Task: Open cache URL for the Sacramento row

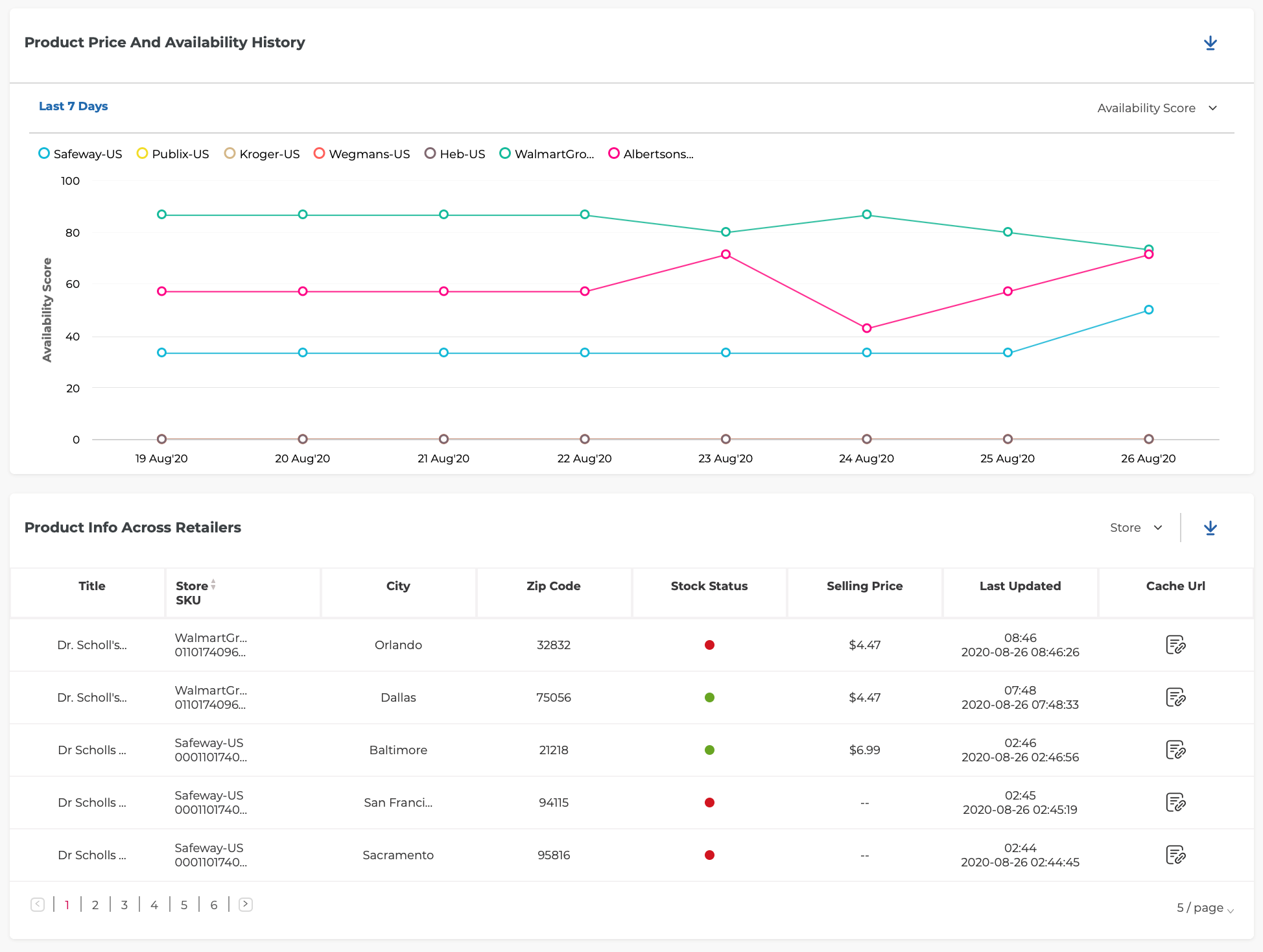Action: point(1175,855)
